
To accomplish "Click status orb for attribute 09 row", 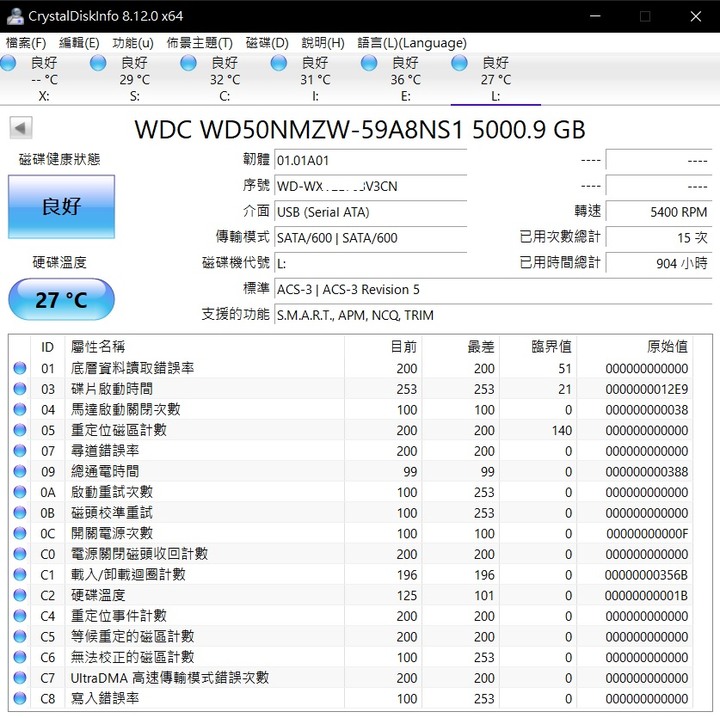I will [x=20, y=471].
